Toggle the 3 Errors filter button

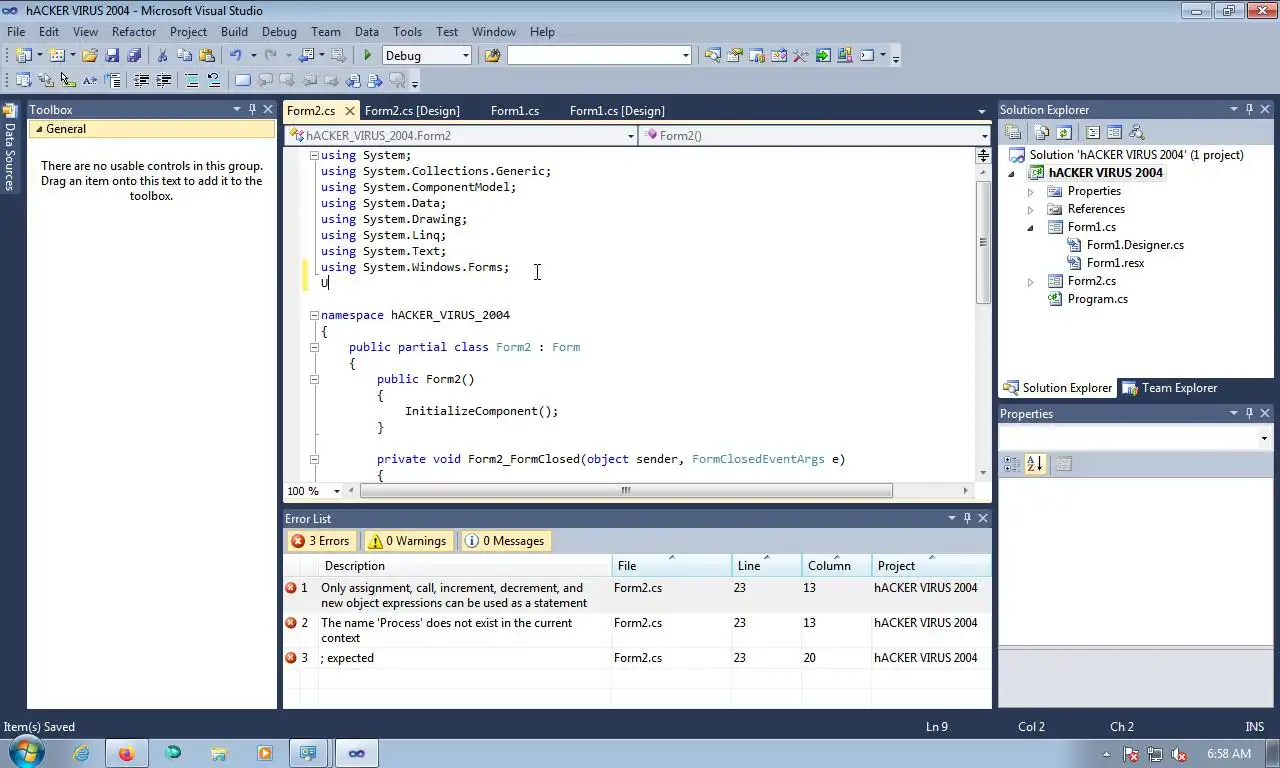(320, 541)
